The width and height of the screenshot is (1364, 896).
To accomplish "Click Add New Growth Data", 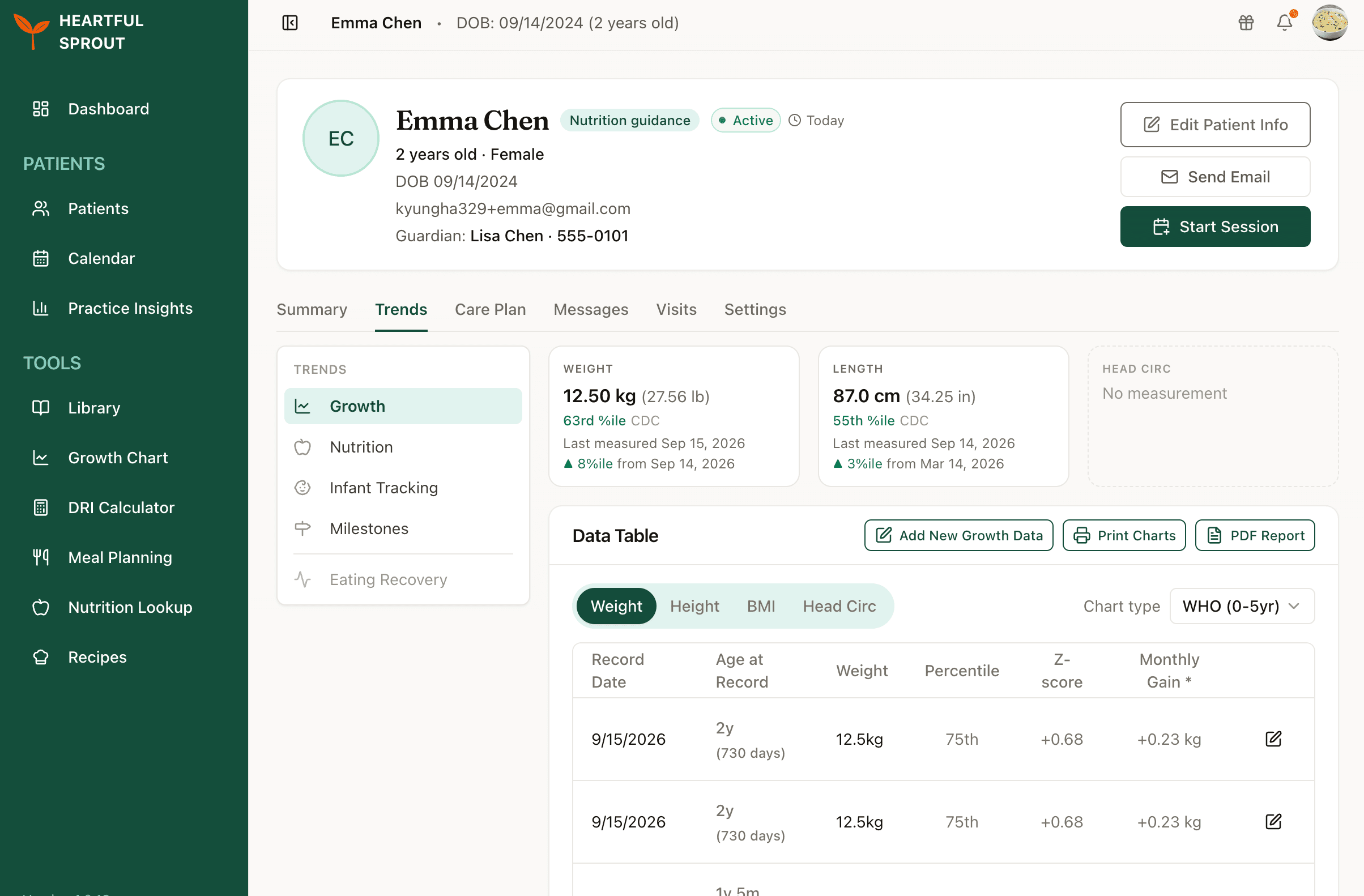I will click(958, 536).
